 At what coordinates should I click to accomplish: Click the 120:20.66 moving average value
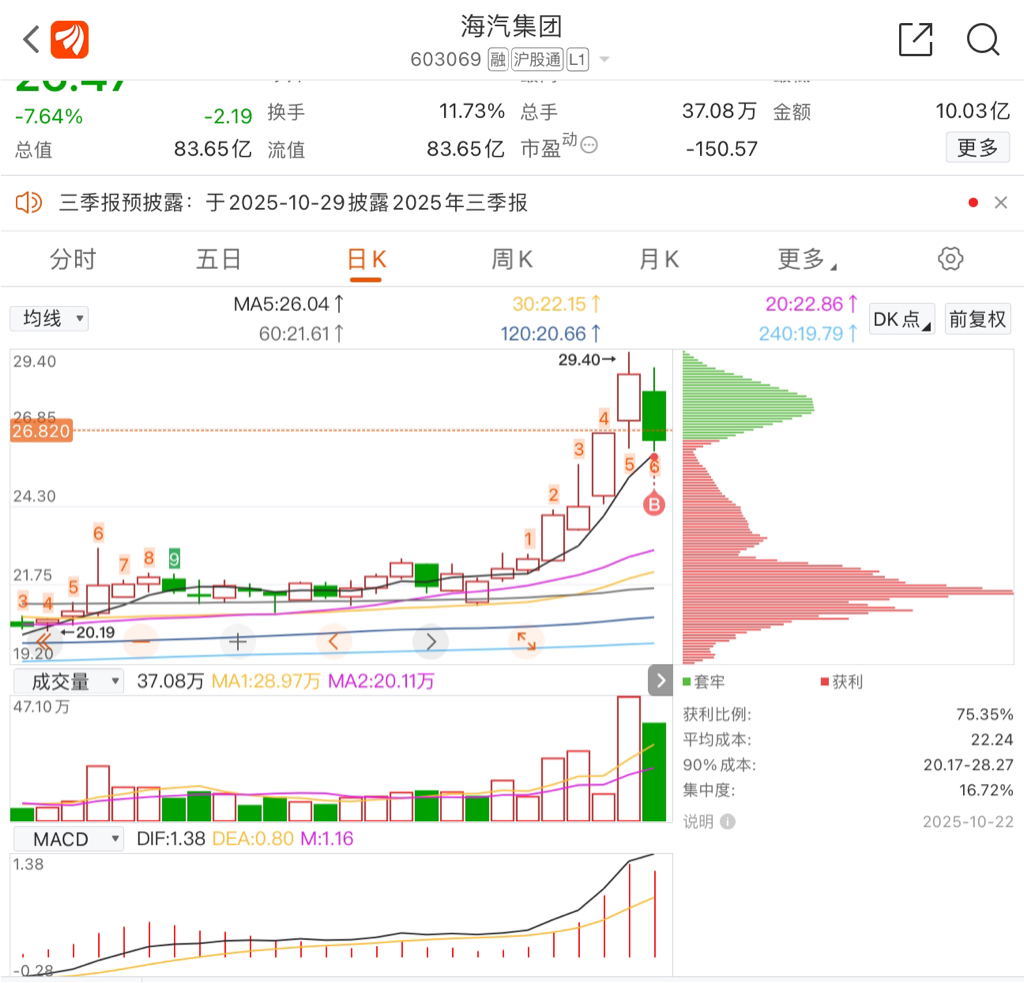point(550,334)
